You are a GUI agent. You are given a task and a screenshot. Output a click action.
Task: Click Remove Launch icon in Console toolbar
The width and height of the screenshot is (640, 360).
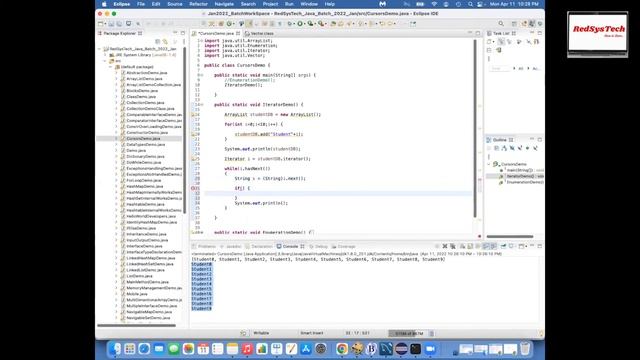click(445, 246)
